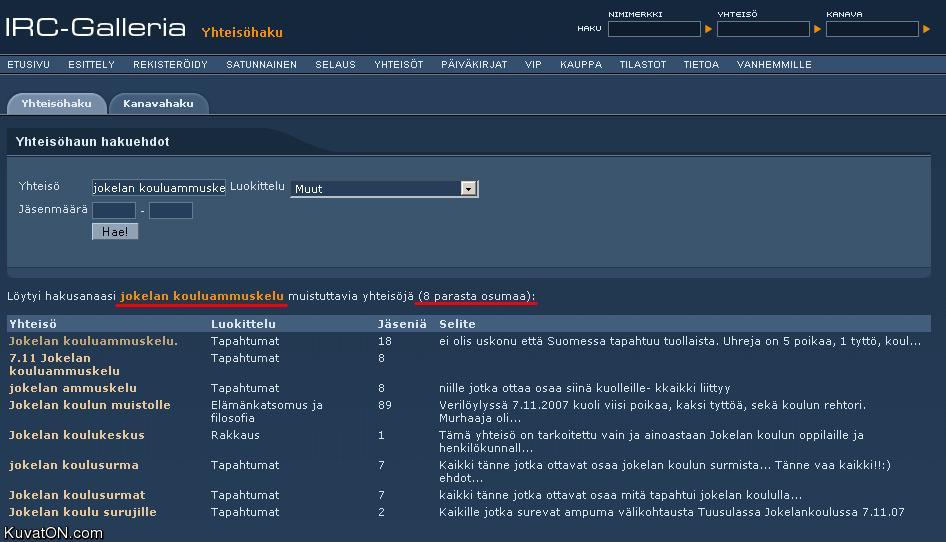Go to Päiväkirjat in the navigation bar
This screenshot has height=542, width=946.
474,64
